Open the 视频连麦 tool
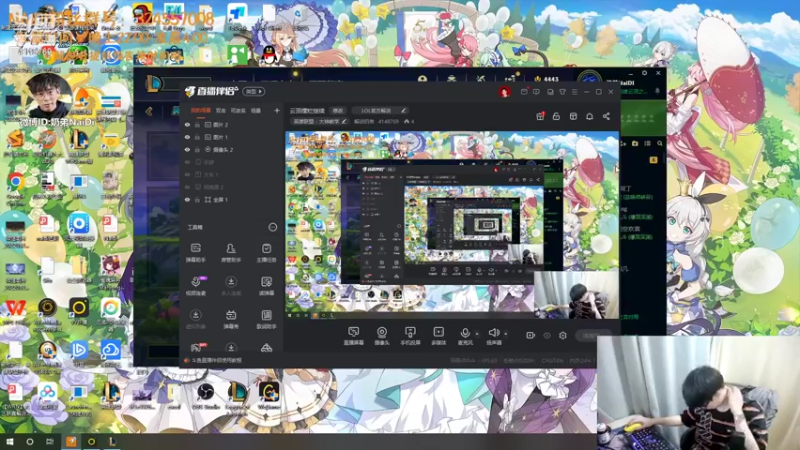Viewport: 800px width, 450px height. (195, 286)
